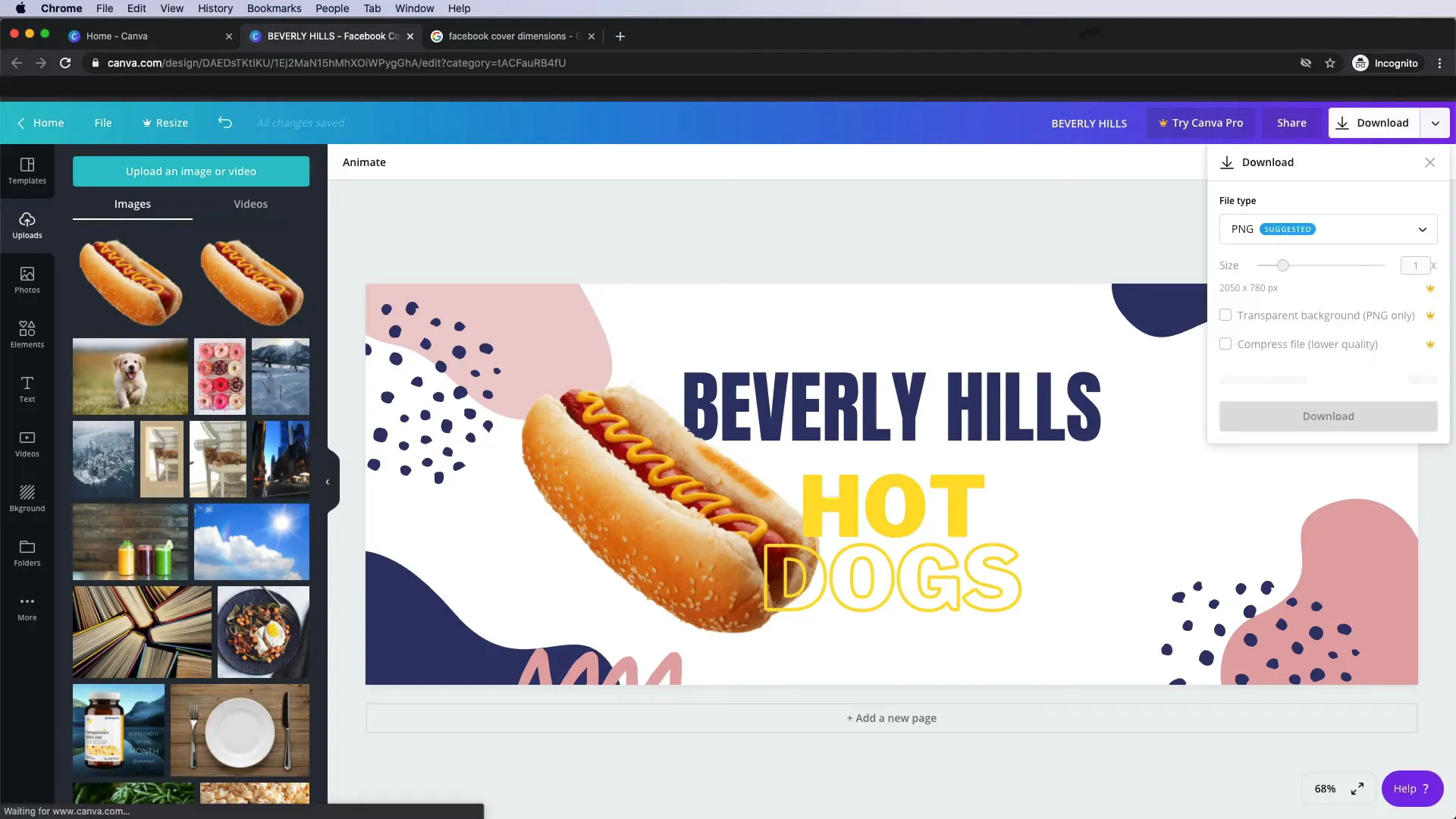
Task: Open the Elements sidebar panel
Action: pyautogui.click(x=27, y=335)
